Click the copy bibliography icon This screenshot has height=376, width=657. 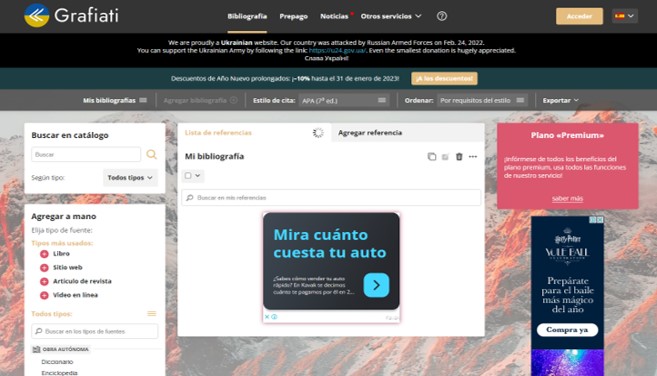point(432,156)
